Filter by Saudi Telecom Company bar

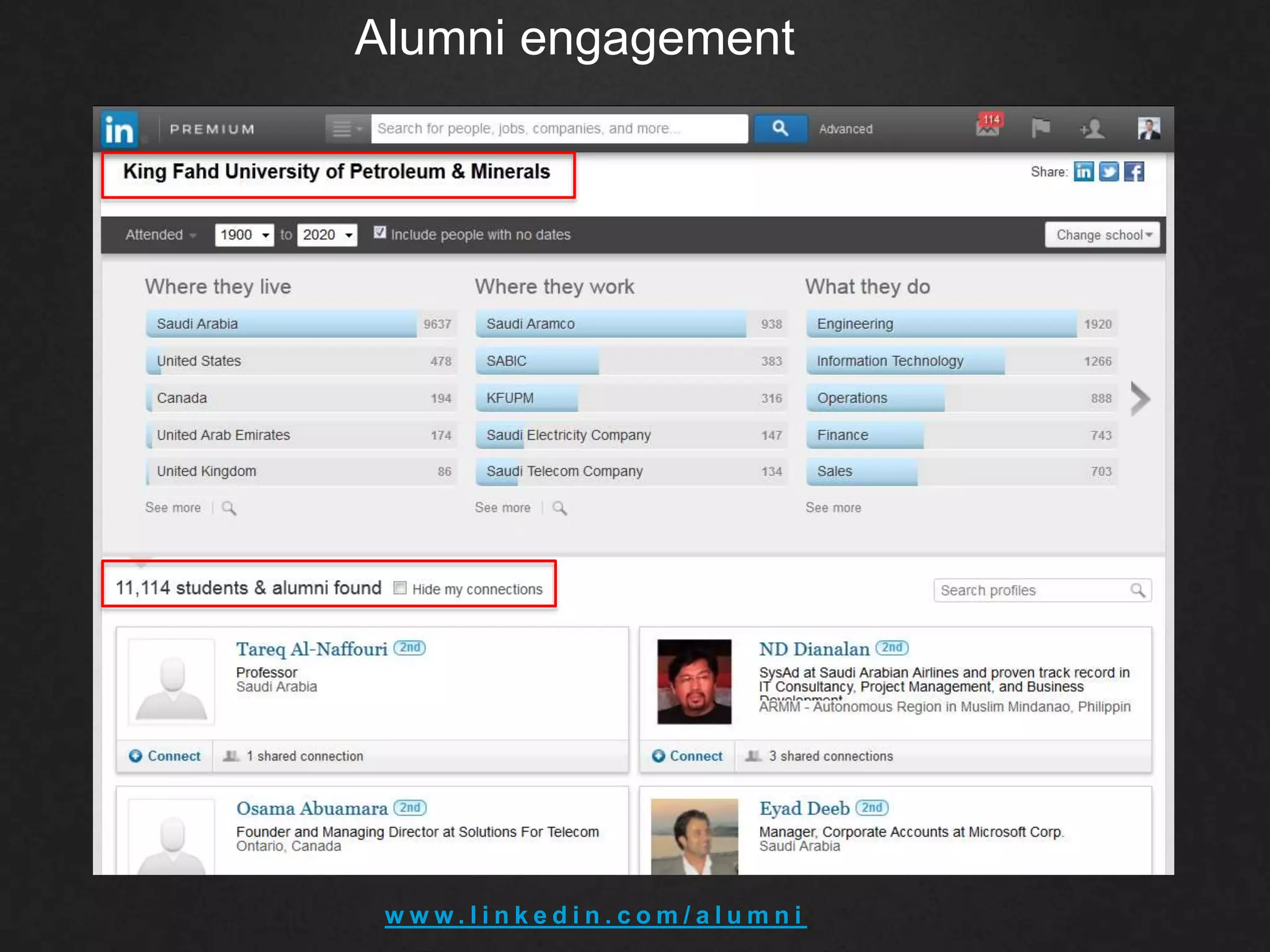click(632, 471)
